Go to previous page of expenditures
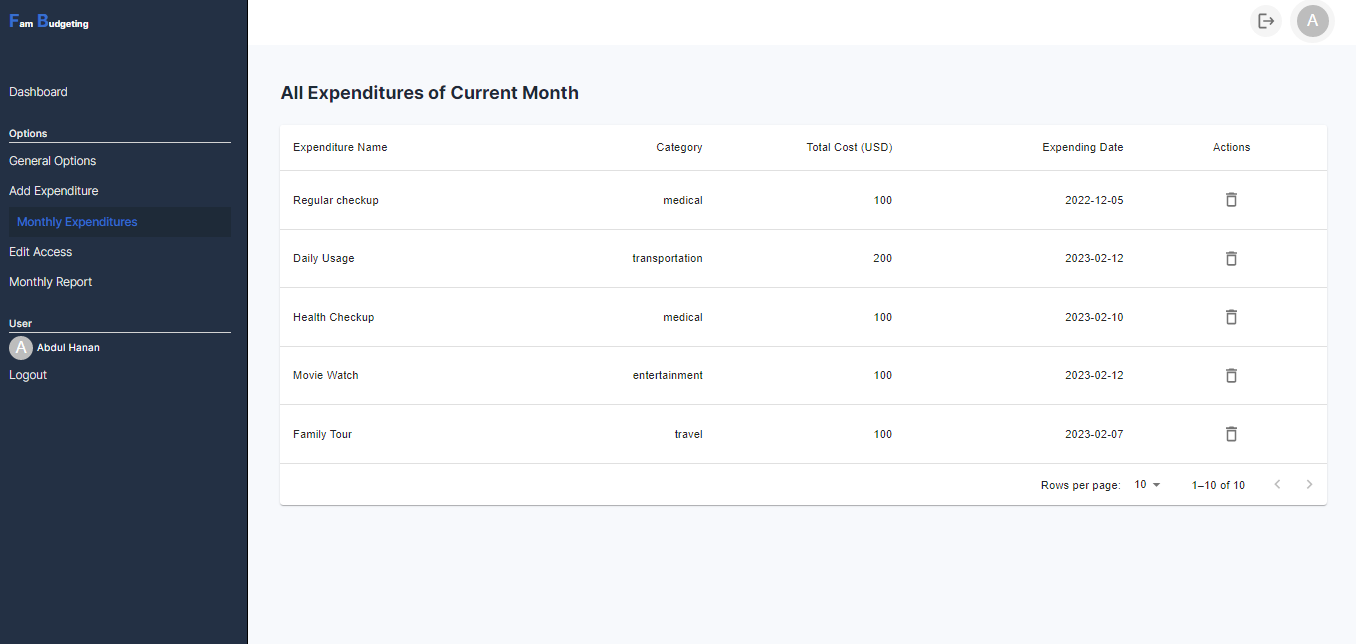The width and height of the screenshot is (1356, 644). click(1277, 485)
